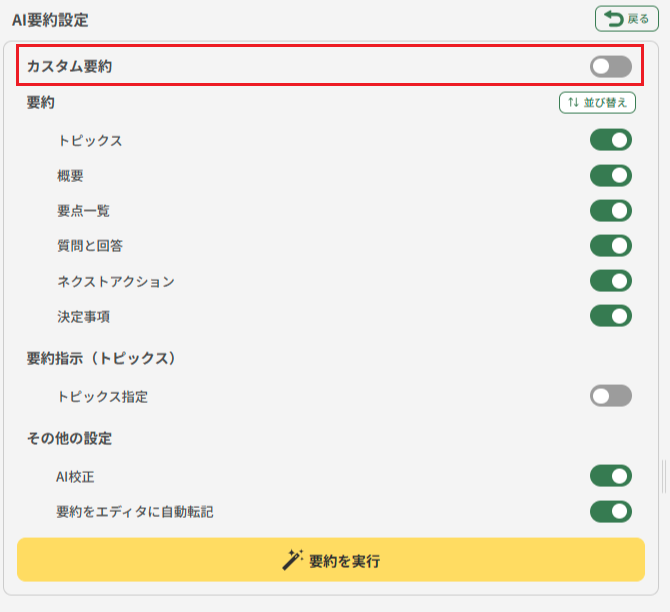Viewport: 670px width, 612px height.
Task: Click the sort arrows icon
Action: (573, 102)
